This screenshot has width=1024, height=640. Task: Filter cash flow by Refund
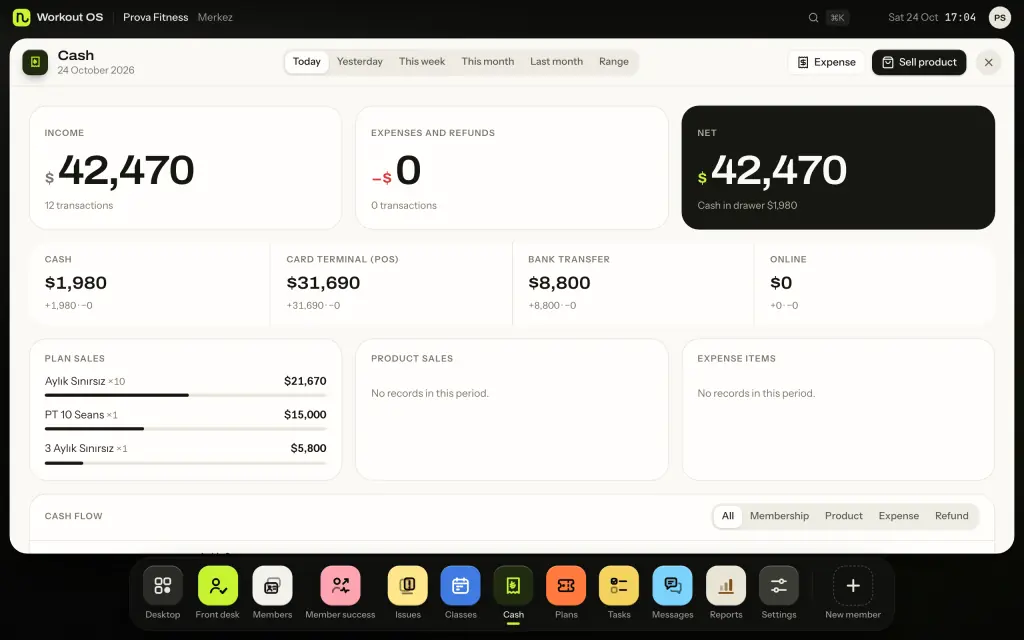[x=952, y=516]
